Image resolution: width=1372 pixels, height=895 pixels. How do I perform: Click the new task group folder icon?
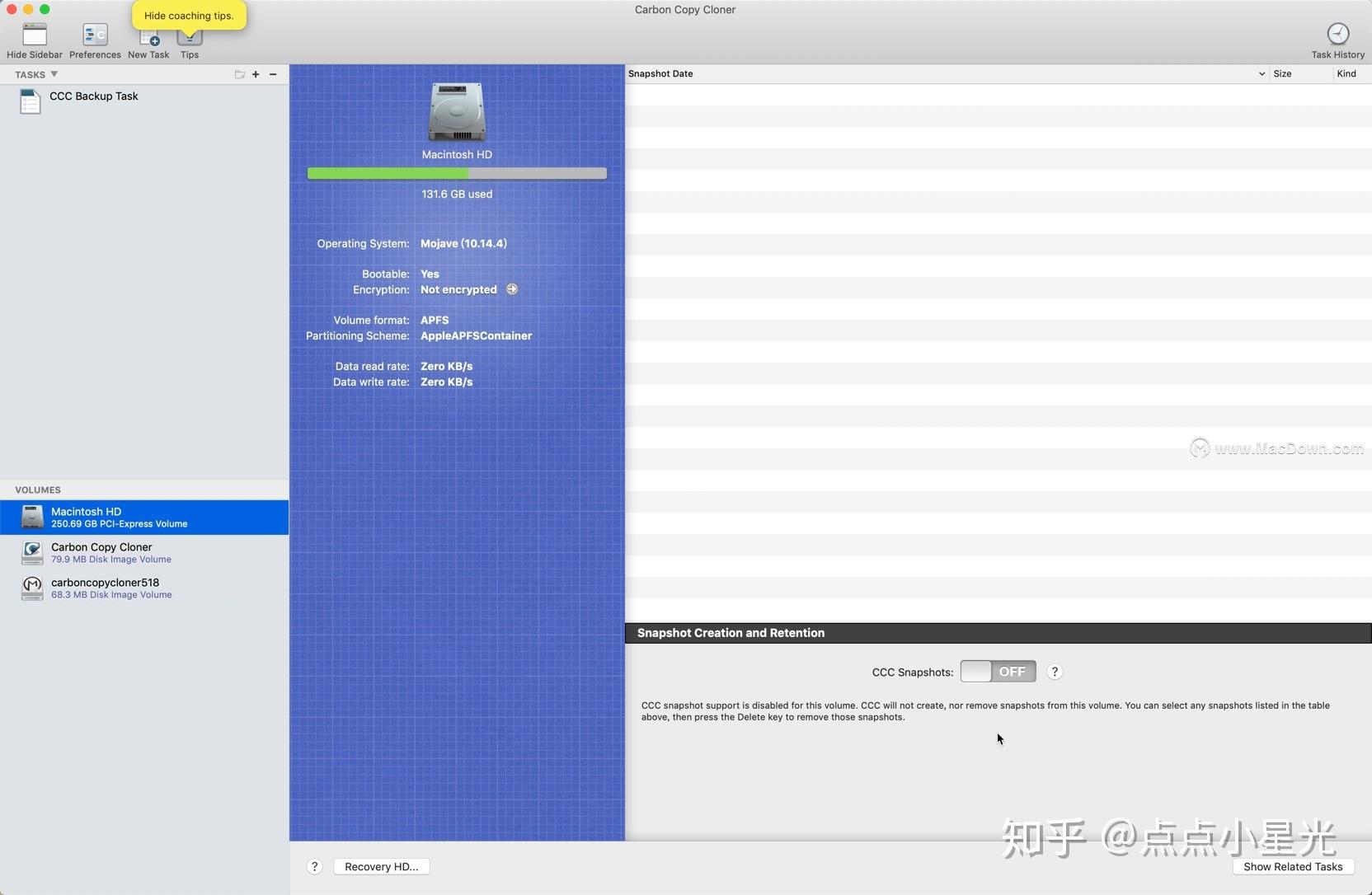point(239,74)
